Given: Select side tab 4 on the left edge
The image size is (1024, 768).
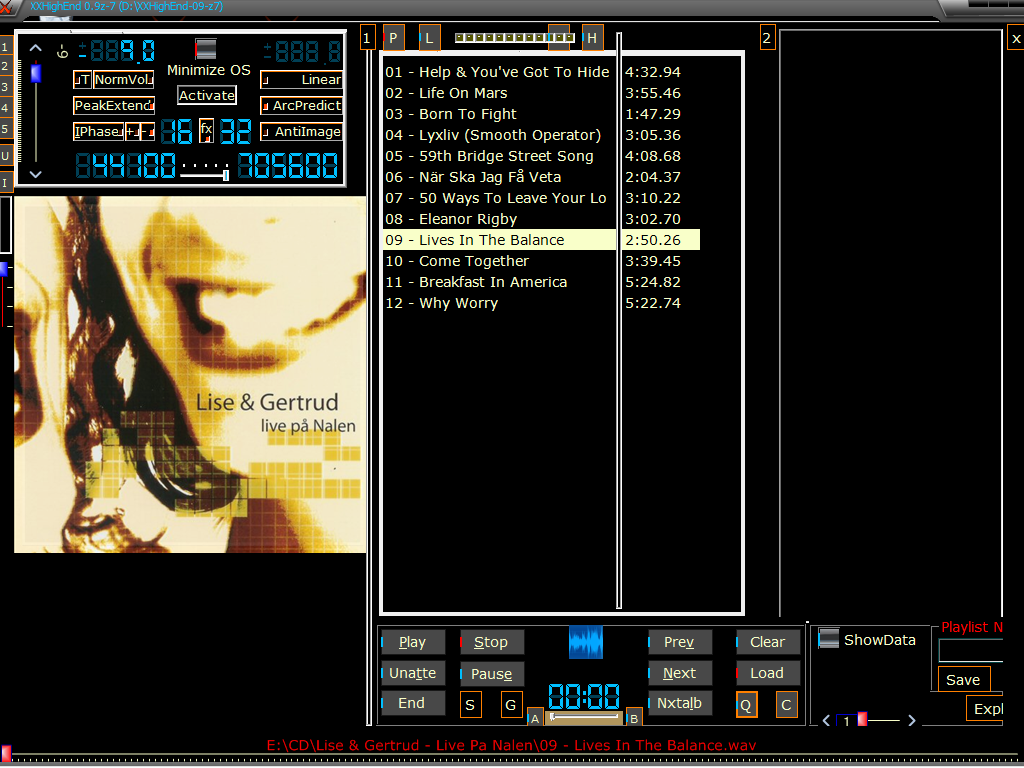Looking at the screenshot, I should [x=5, y=108].
